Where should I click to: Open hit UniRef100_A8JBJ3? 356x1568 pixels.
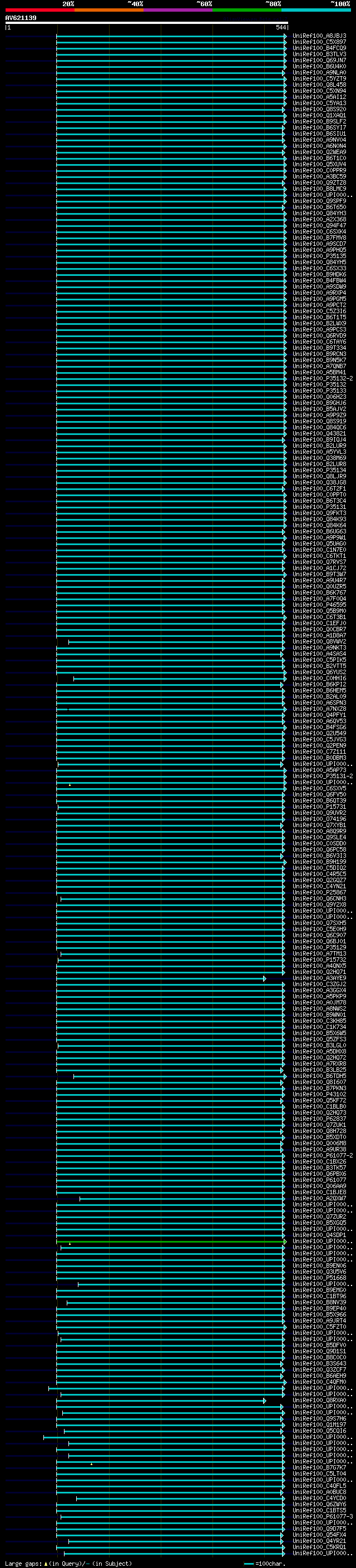point(319,36)
